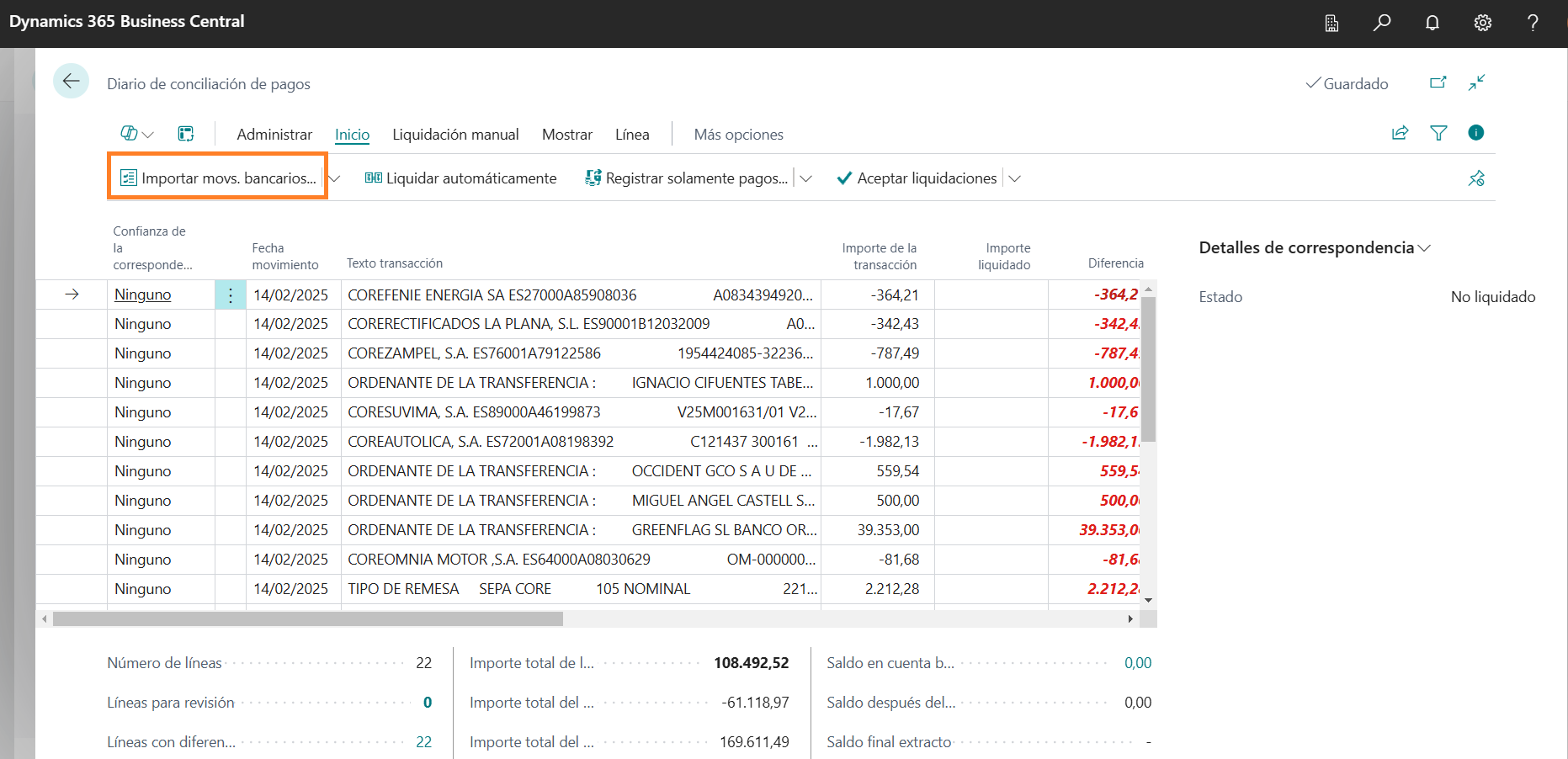
Task: Click the vertical scrollbar thumb of the grid
Action: point(1148,369)
